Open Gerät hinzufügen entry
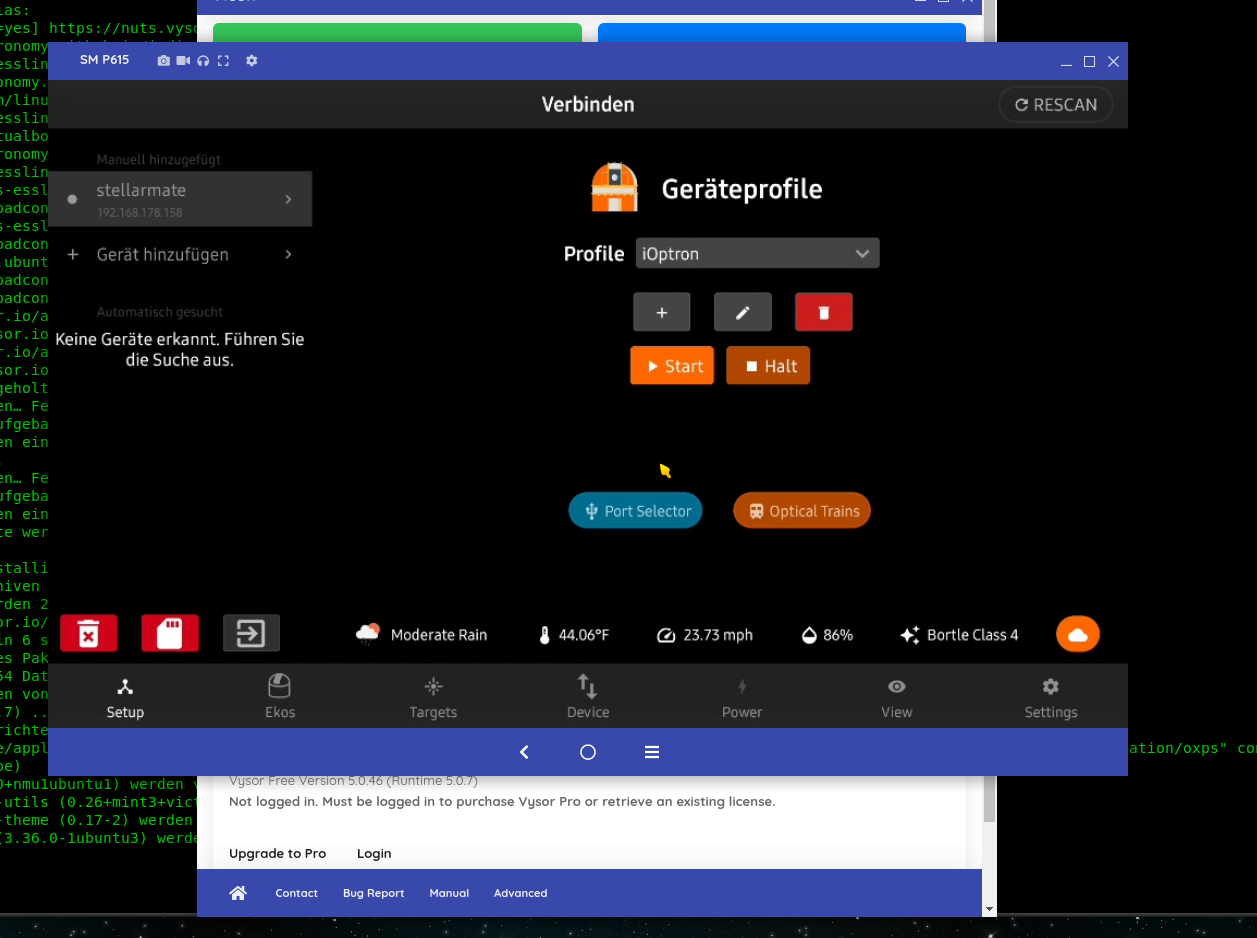 180,255
